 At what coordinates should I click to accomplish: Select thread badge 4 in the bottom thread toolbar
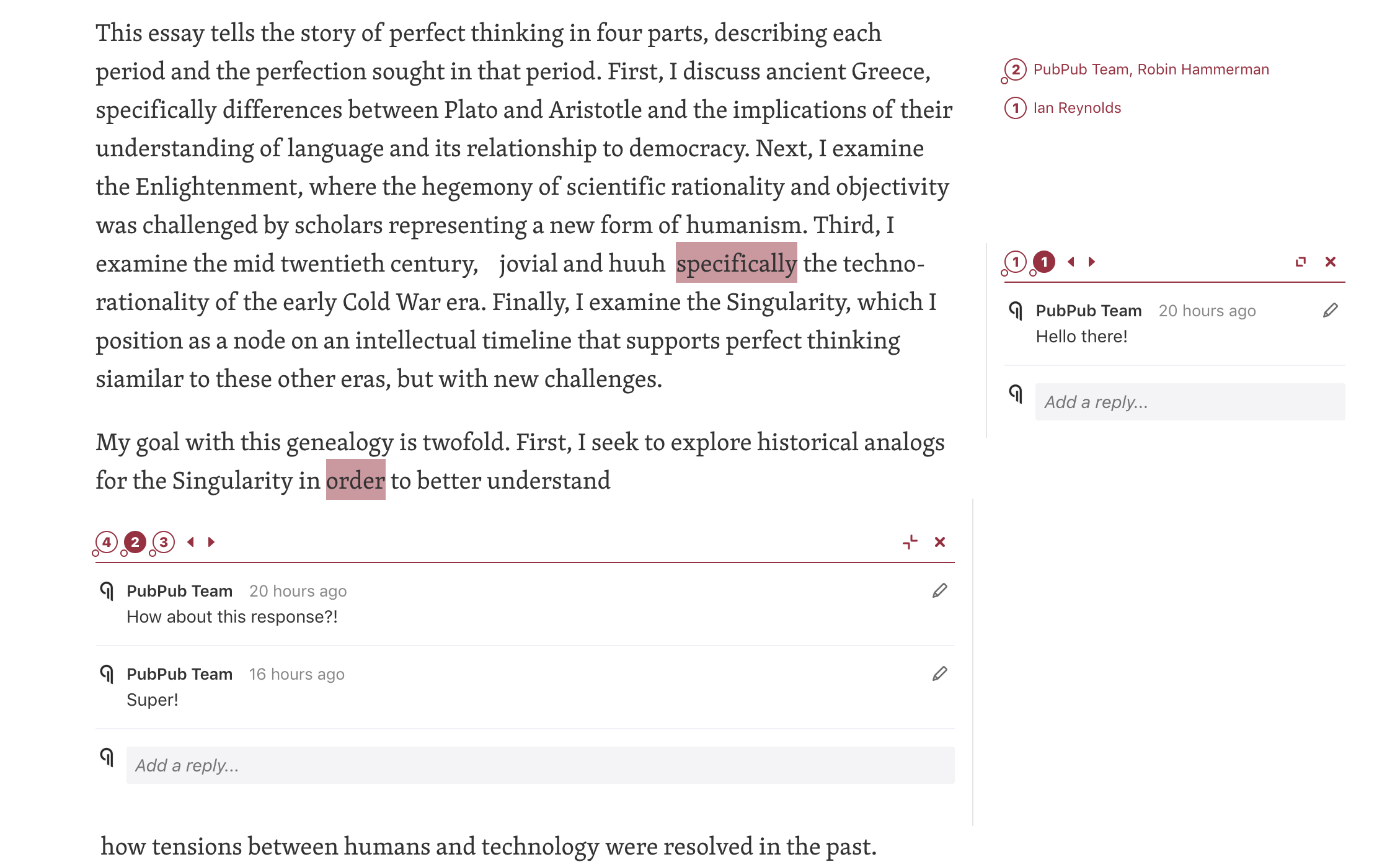(x=106, y=541)
